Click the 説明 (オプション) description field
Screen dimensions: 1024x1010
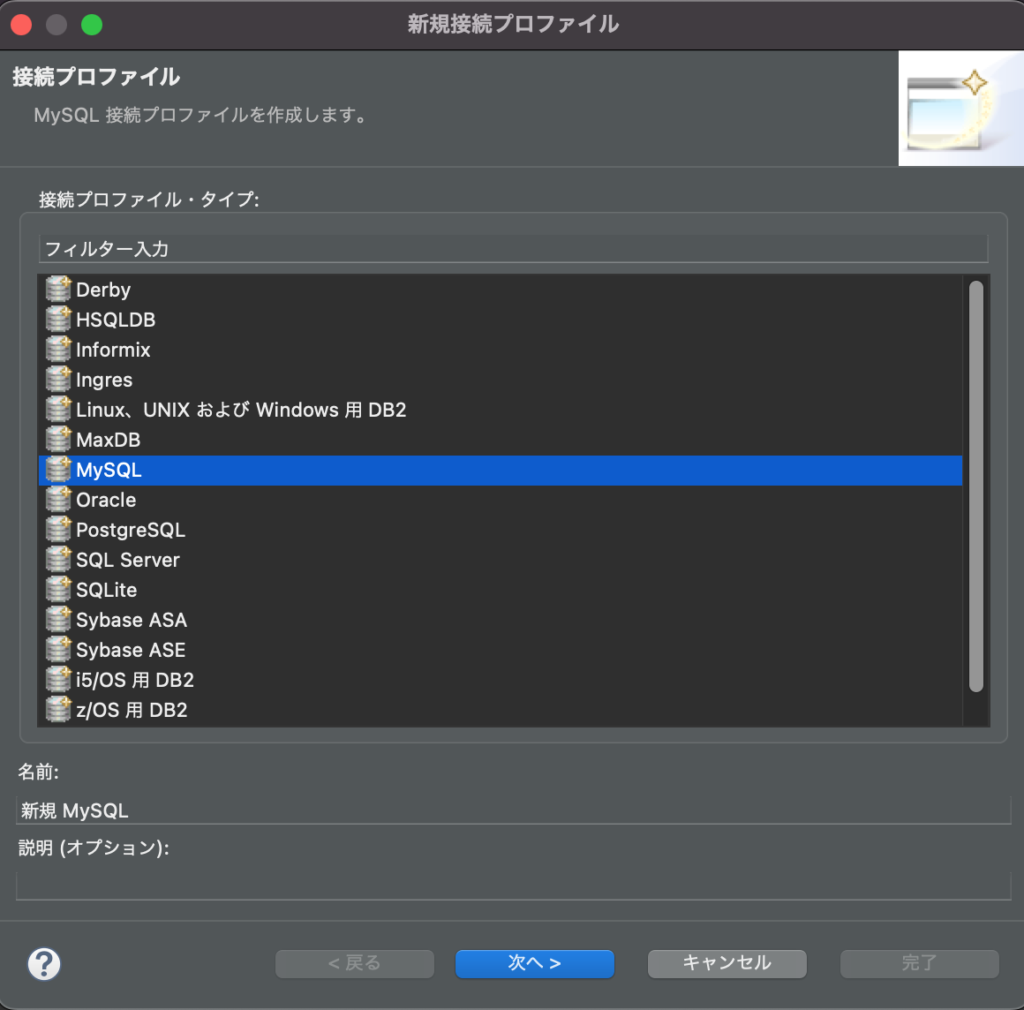[513, 885]
